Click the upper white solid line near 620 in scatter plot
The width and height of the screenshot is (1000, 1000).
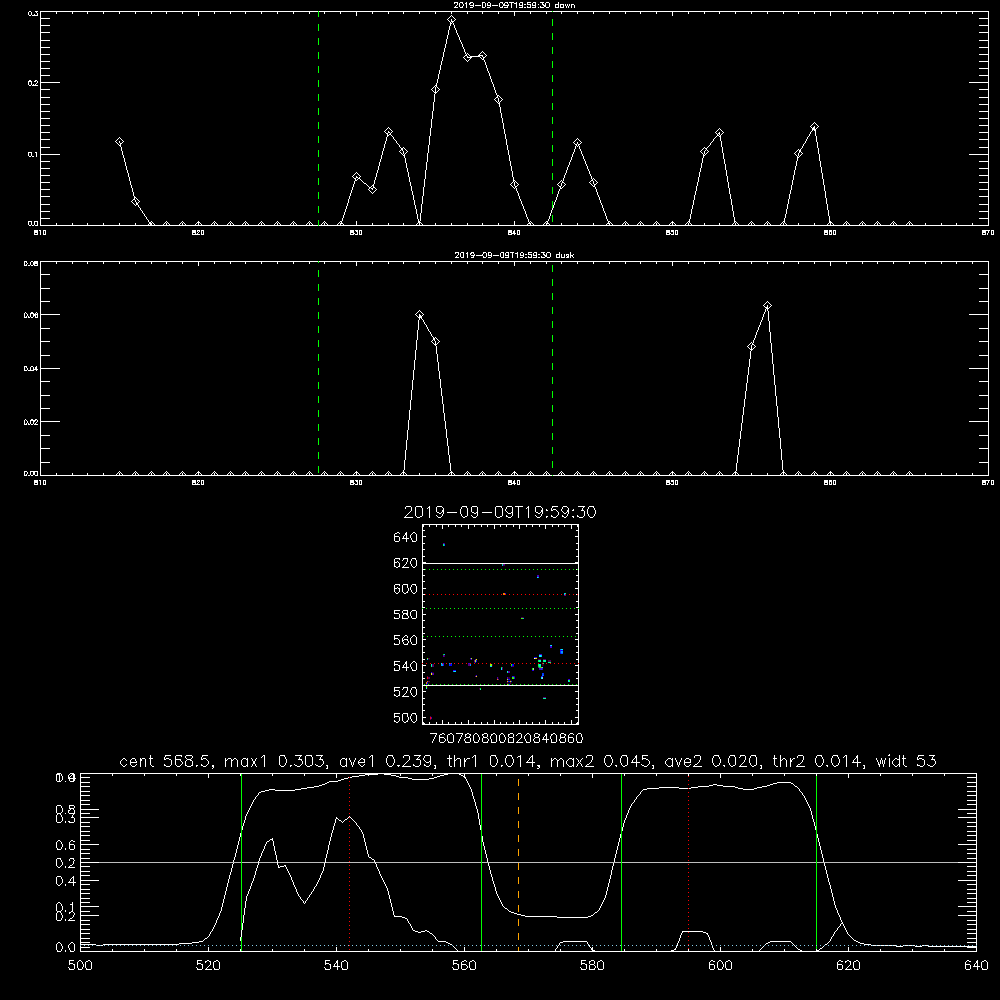click(501, 563)
